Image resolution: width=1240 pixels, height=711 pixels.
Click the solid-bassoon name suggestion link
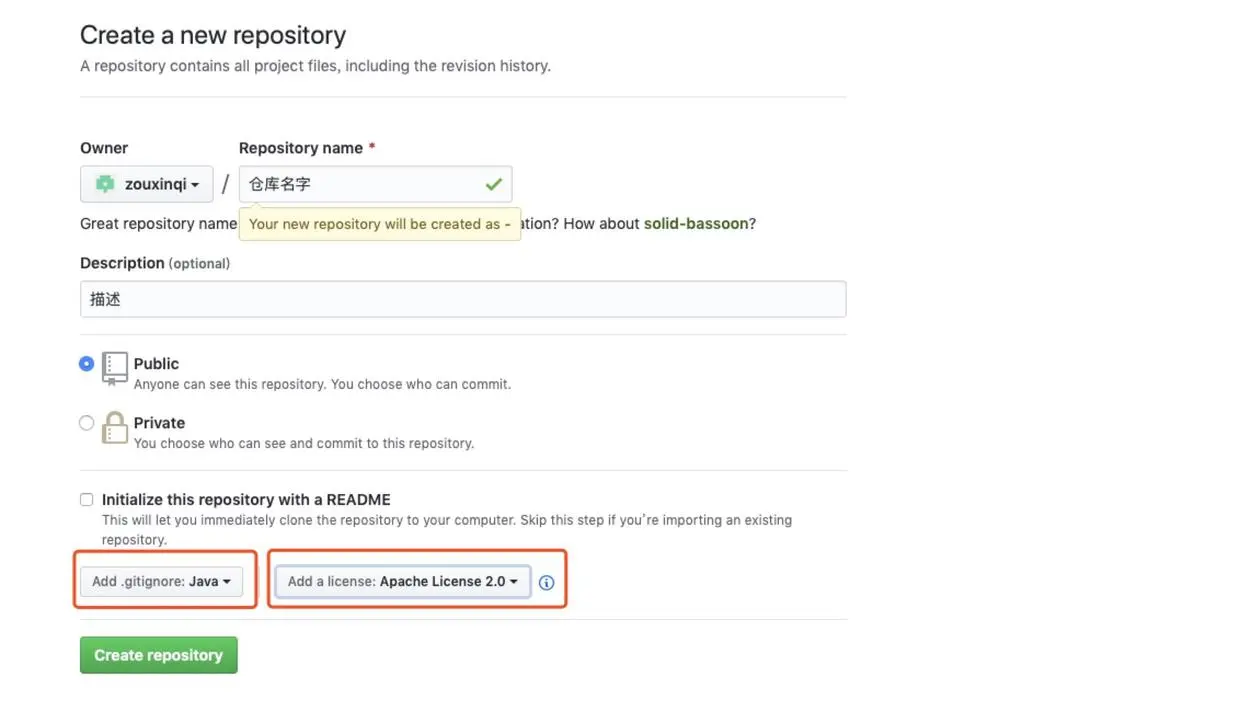pos(695,224)
